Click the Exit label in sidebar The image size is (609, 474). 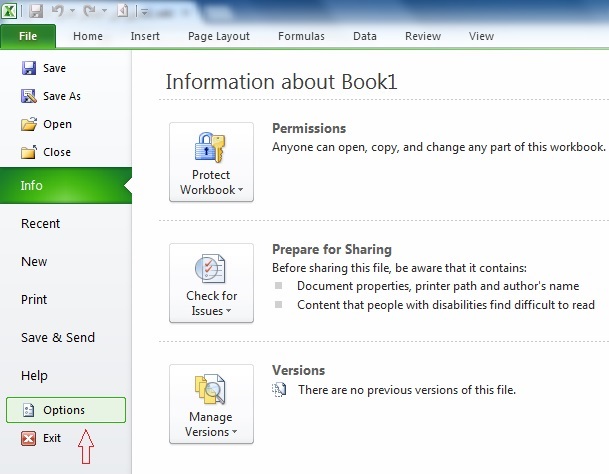(x=52, y=438)
